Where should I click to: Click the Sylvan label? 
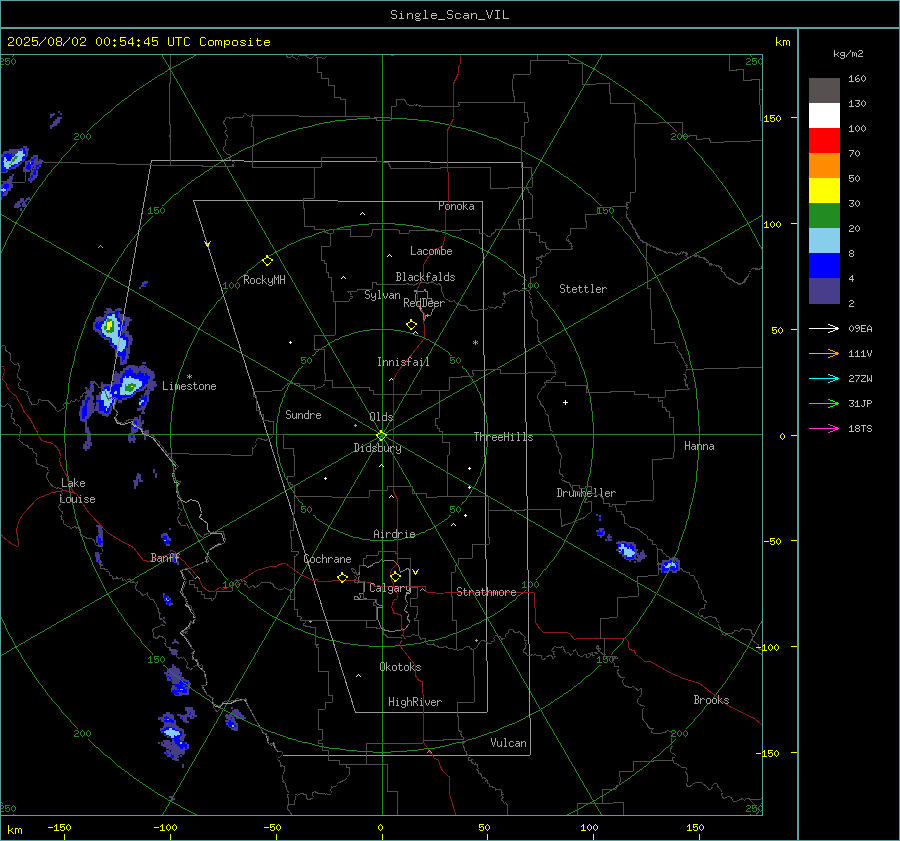(382, 295)
